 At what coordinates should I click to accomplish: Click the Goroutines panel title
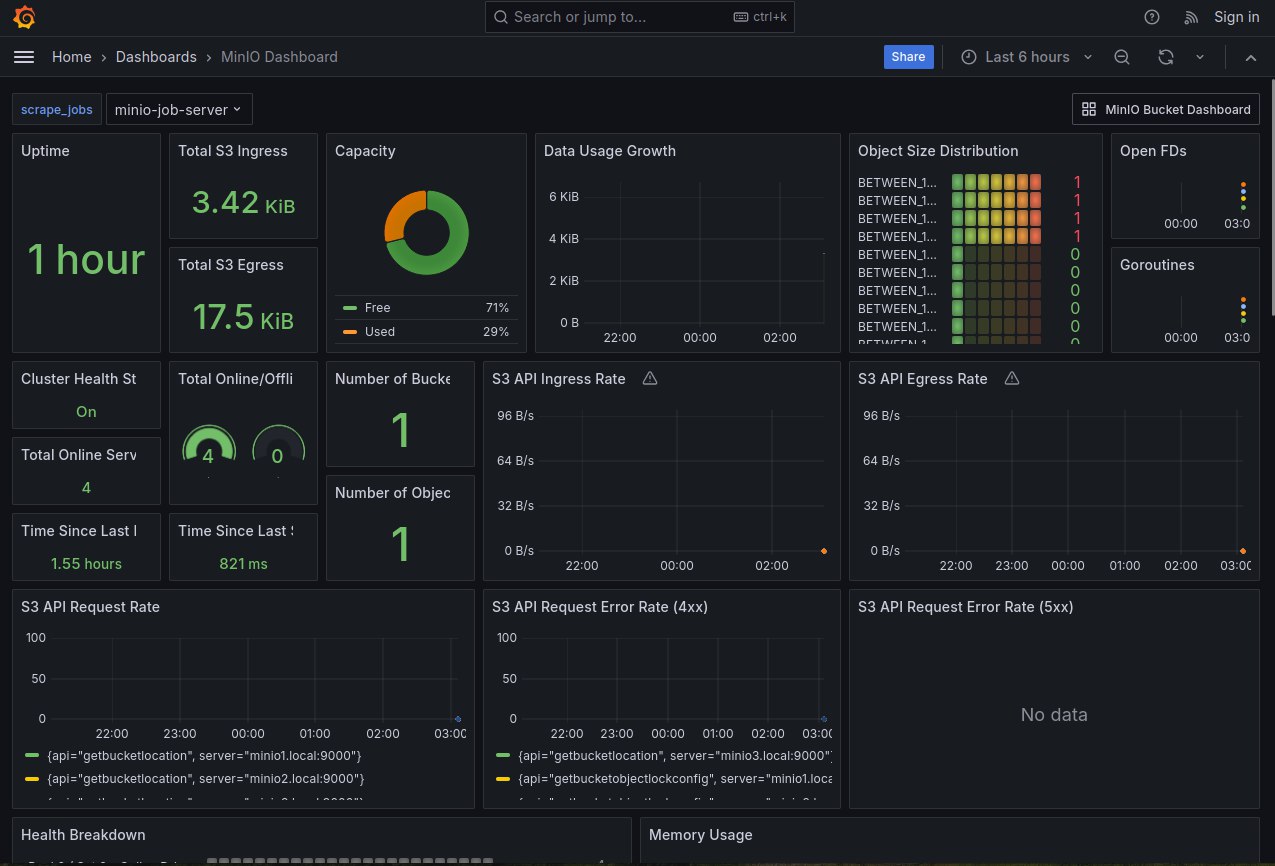1158,265
